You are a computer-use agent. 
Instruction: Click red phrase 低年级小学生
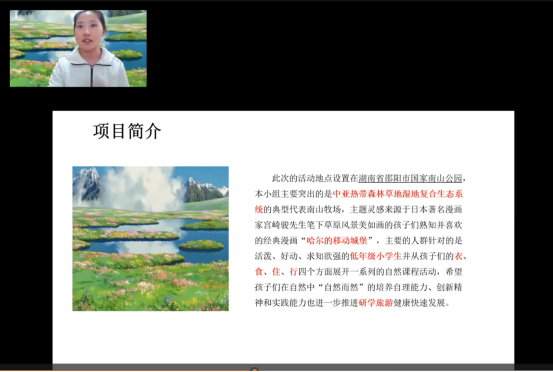point(376,256)
